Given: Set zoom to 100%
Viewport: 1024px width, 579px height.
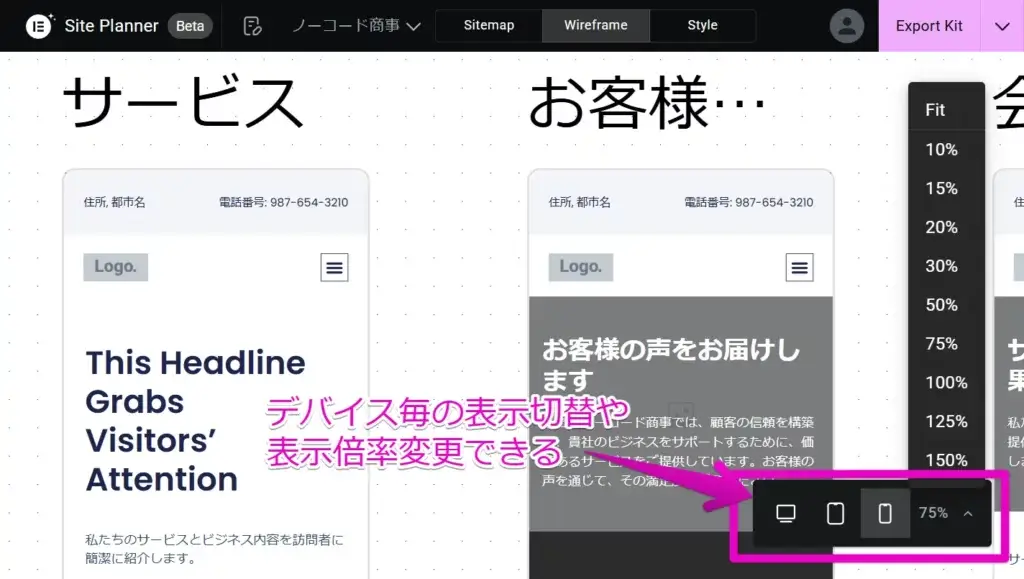Looking at the screenshot, I should coord(946,383).
